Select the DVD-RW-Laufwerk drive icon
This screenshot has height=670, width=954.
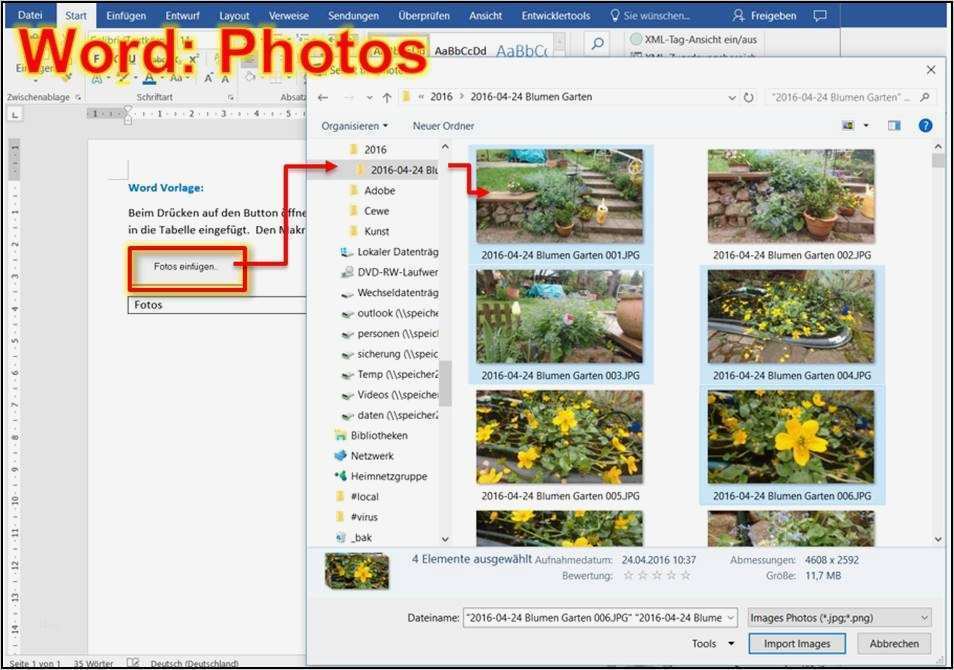point(347,272)
